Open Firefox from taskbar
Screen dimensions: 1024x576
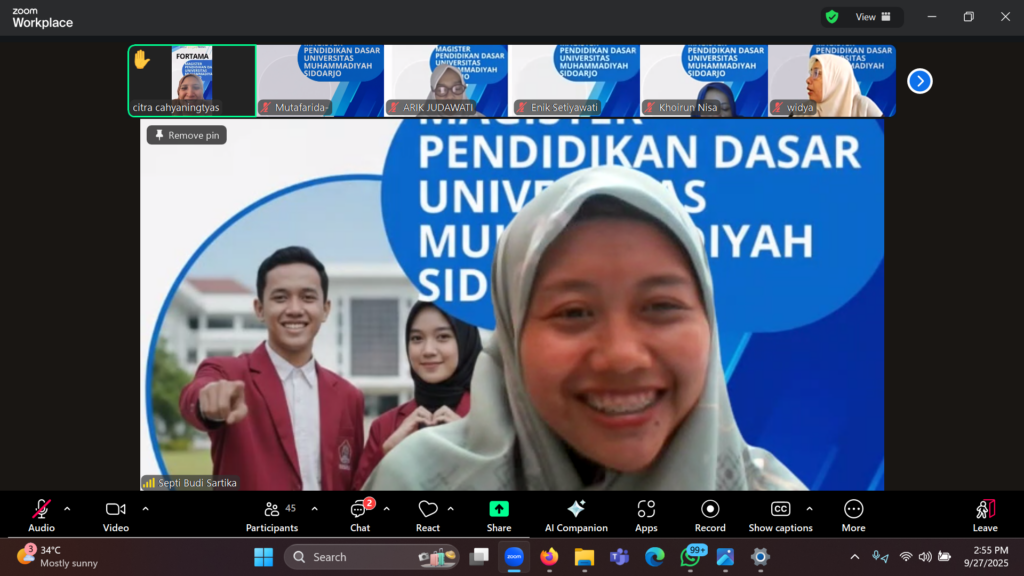[549, 557]
